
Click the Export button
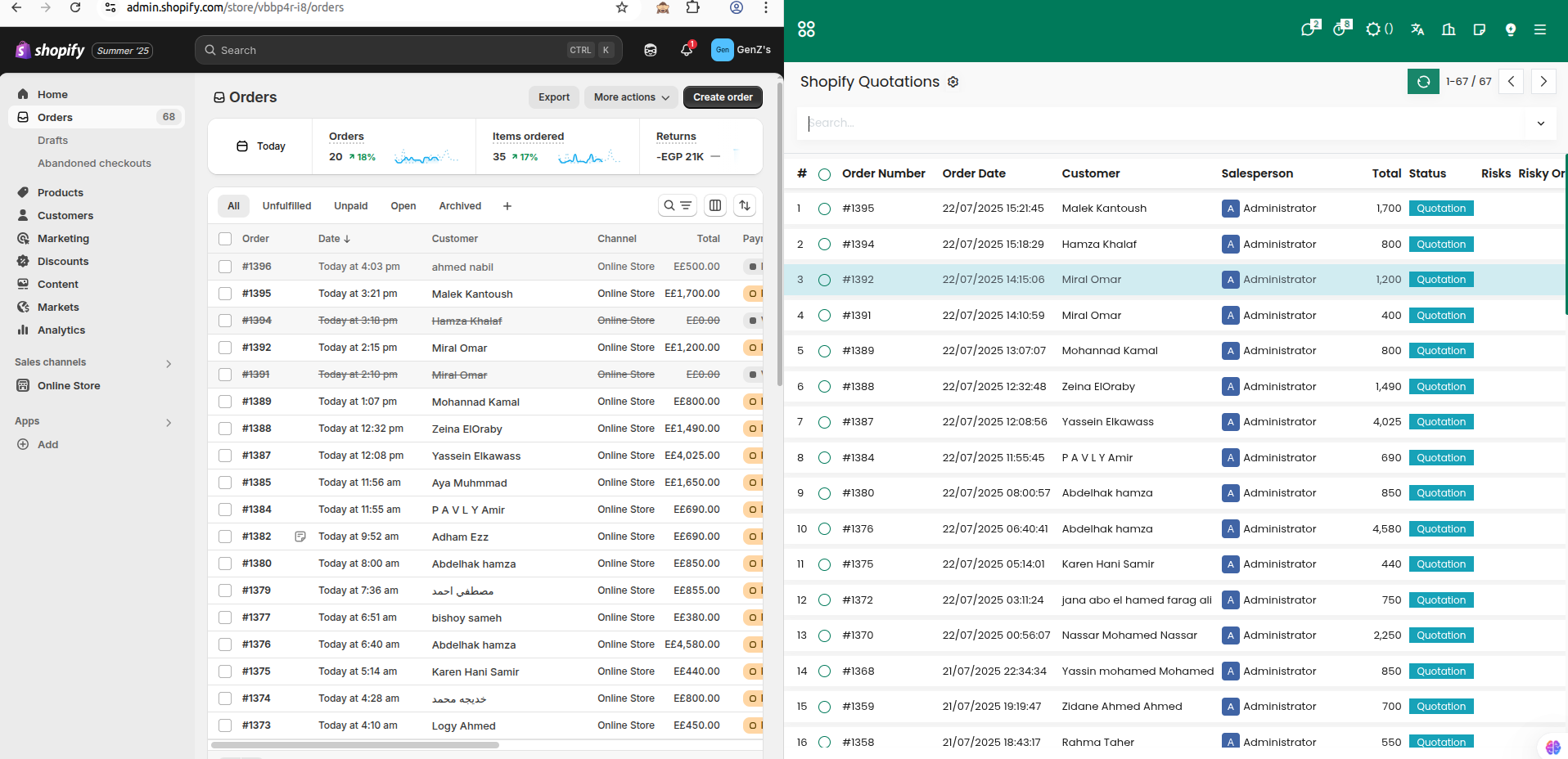point(554,97)
